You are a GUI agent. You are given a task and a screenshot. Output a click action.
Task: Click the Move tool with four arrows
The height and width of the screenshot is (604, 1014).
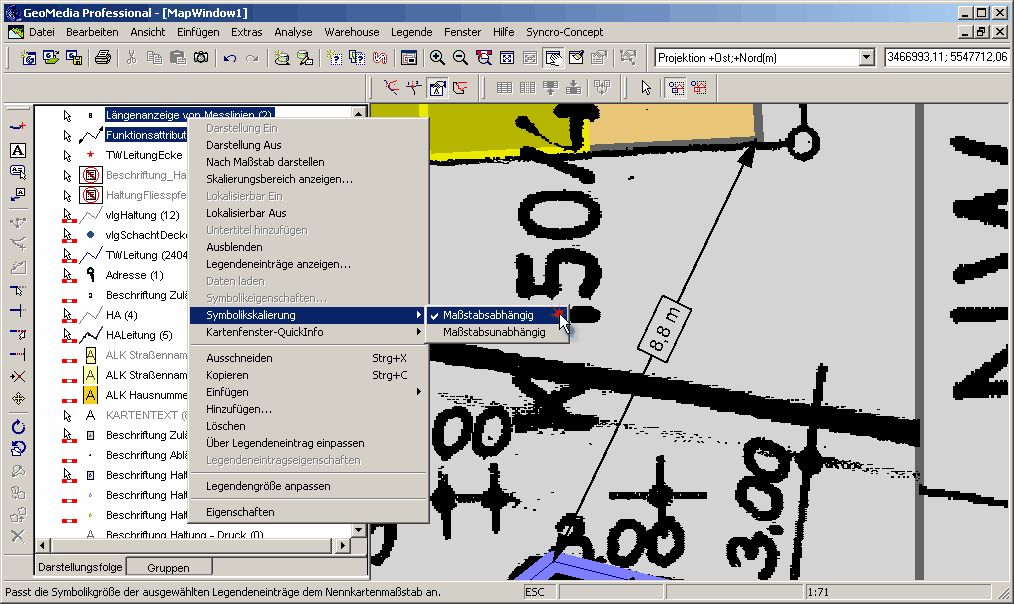coord(17,398)
